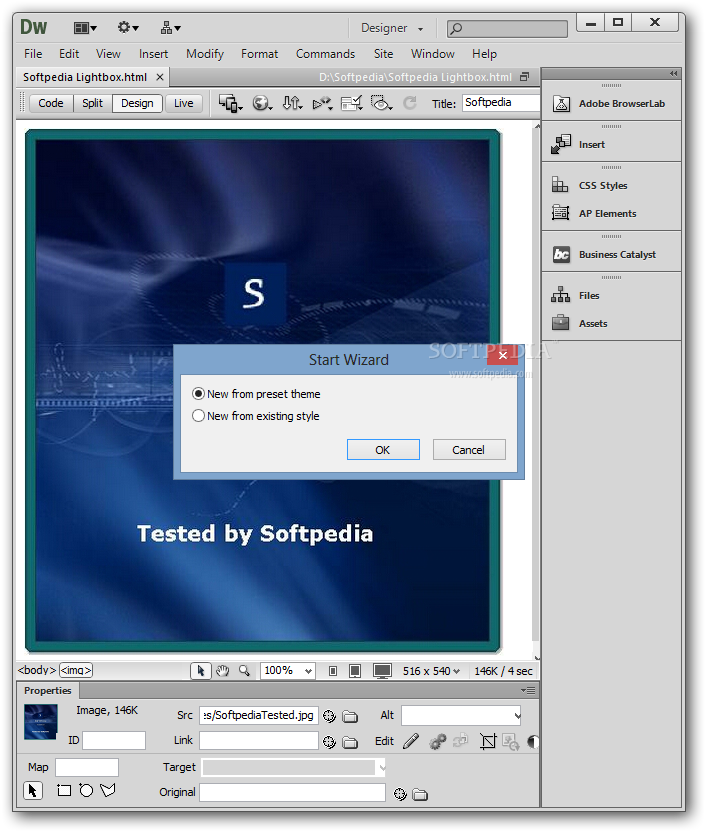Open the Multiscreen preview icon
The width and height of the screenshot is (706, 832).
231,103
